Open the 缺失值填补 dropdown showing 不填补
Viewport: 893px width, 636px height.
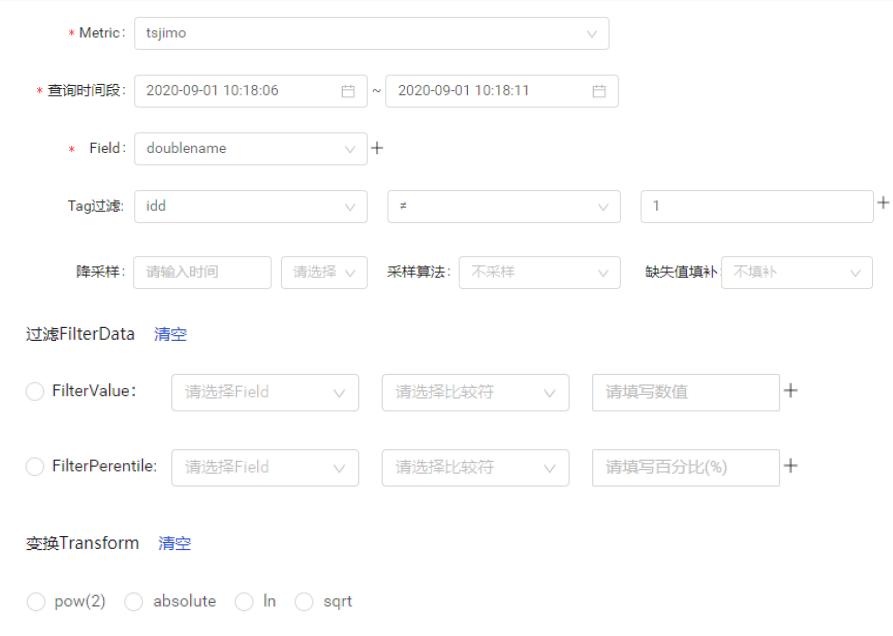pyautogui.click(x=796, y=272)
